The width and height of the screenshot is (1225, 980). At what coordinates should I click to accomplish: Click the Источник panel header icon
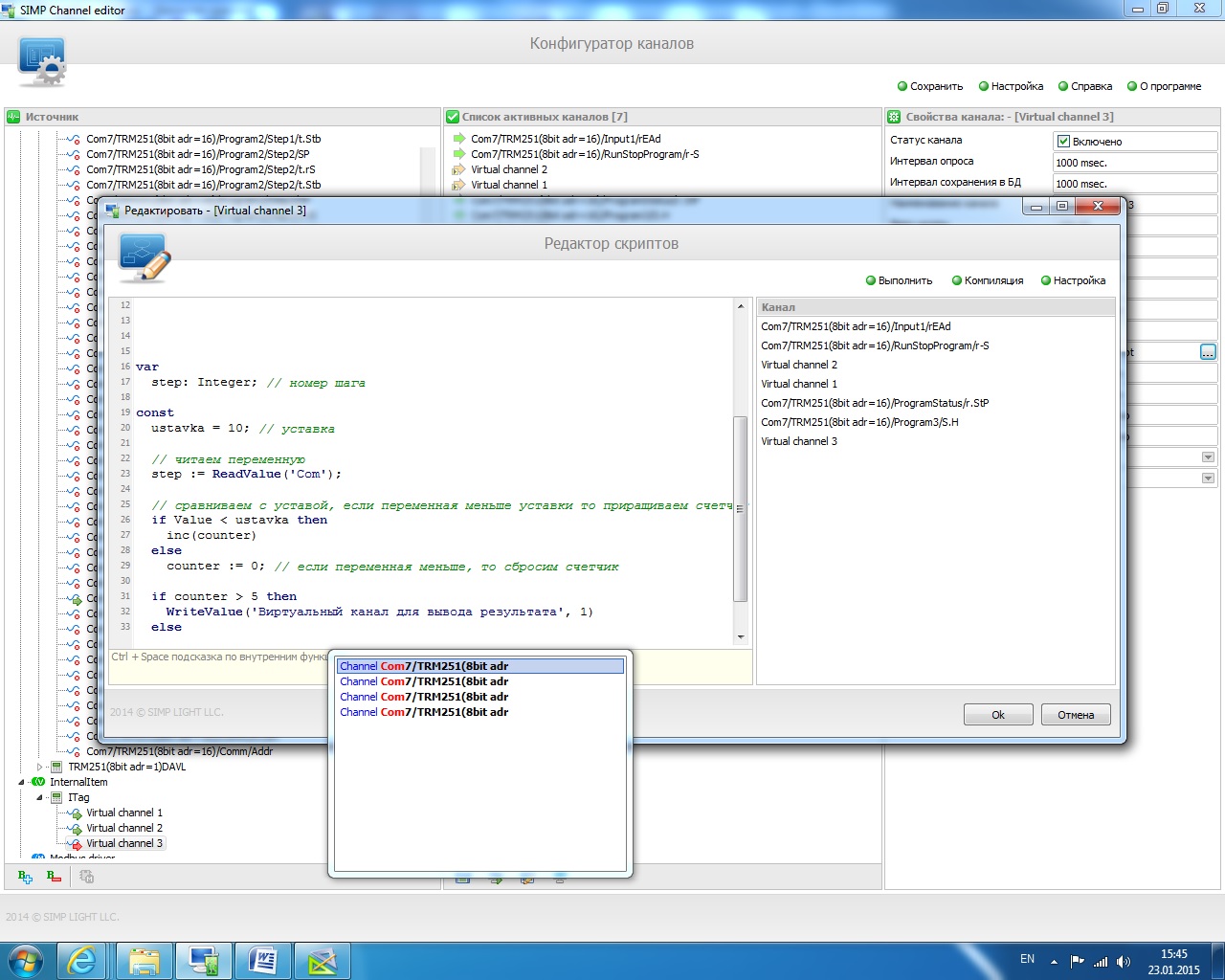tap(13, 117)
